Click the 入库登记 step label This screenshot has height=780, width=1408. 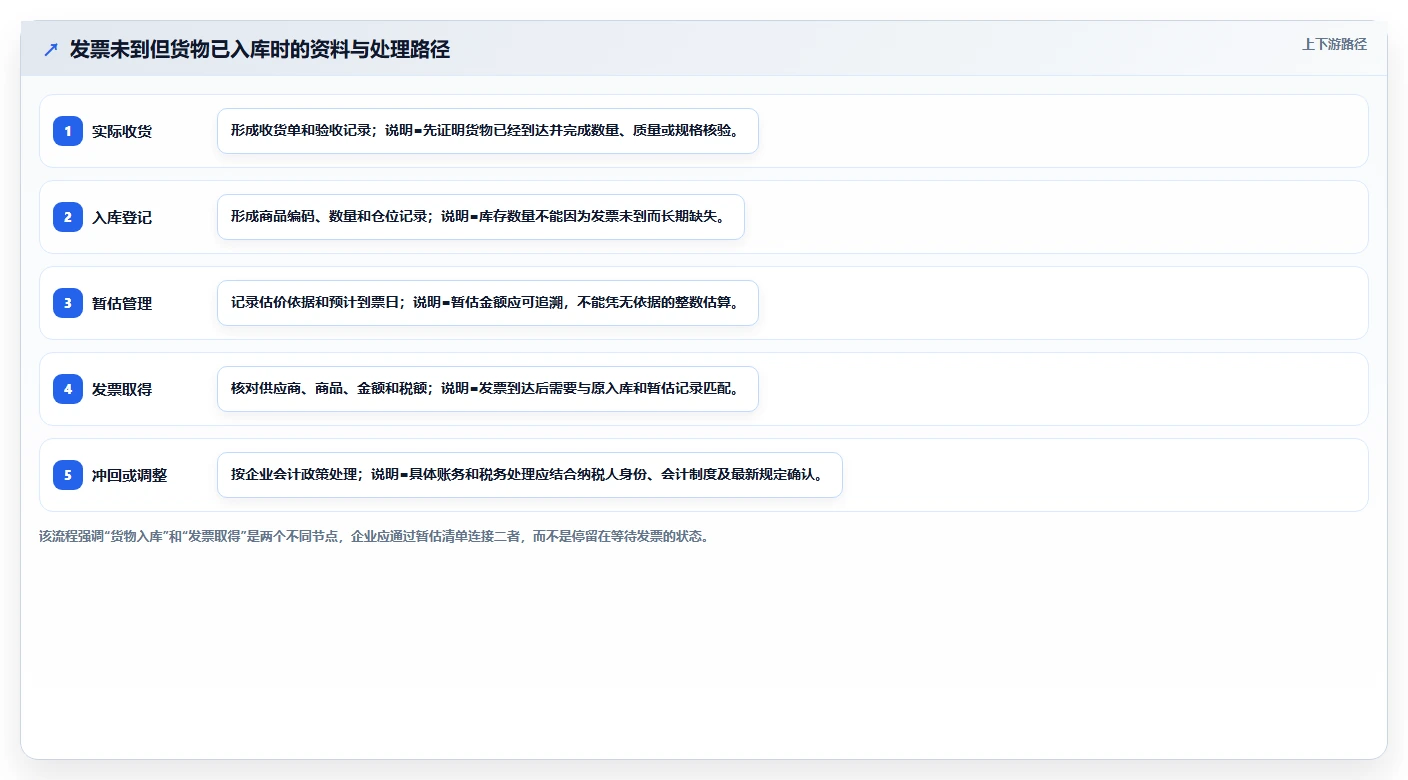tap(122, 217)
